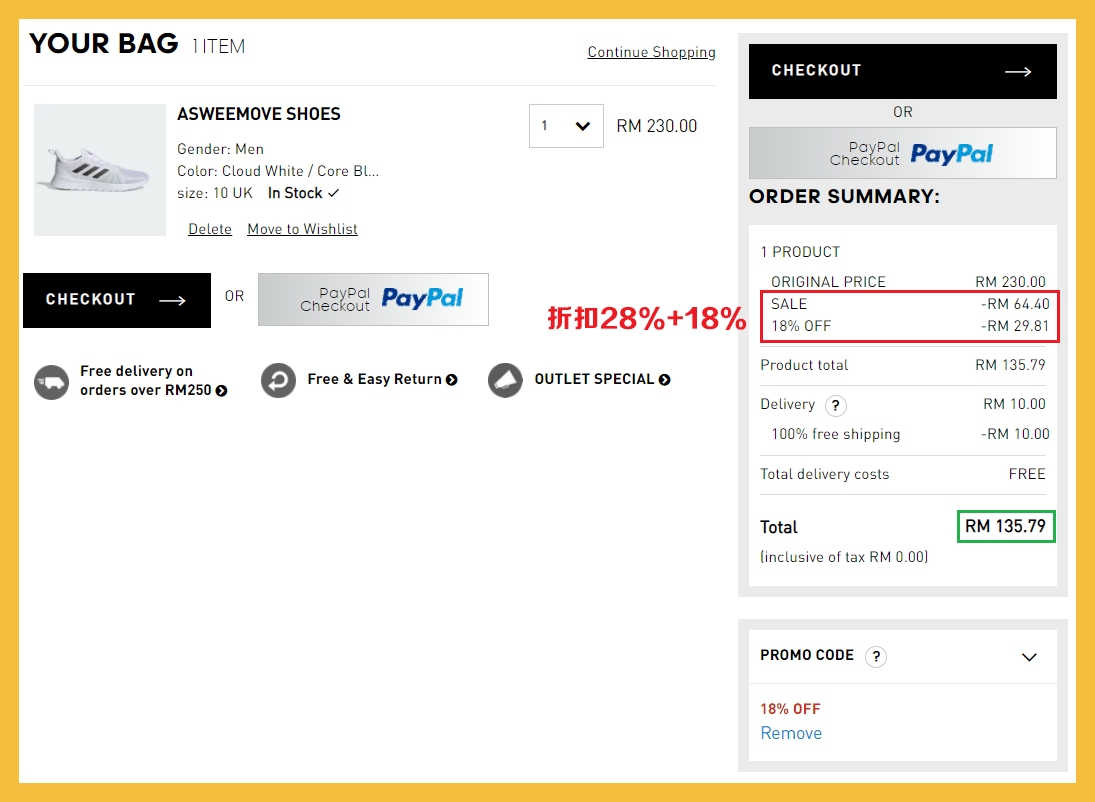Open the Delivery help question mark

tap(835, 405)
